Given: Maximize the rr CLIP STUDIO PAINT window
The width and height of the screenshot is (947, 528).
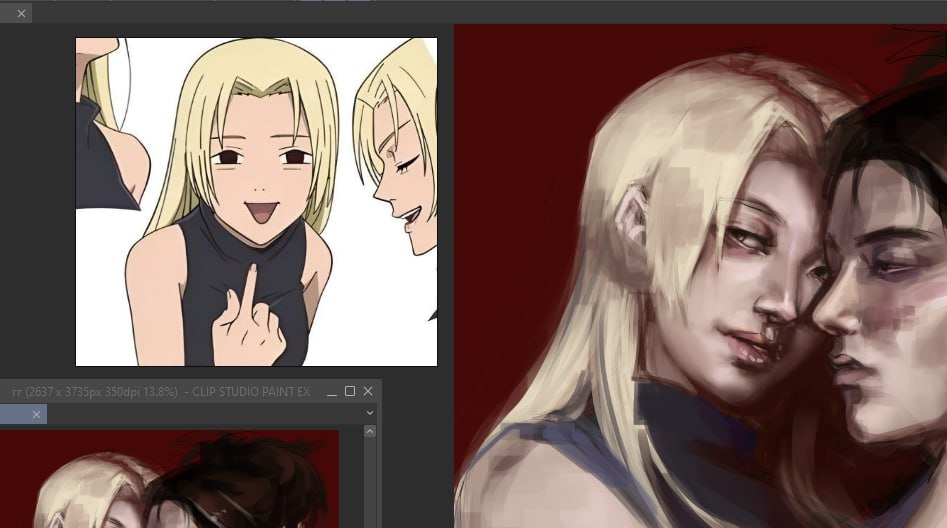Looking at the screenshot, I should [350, 391].
